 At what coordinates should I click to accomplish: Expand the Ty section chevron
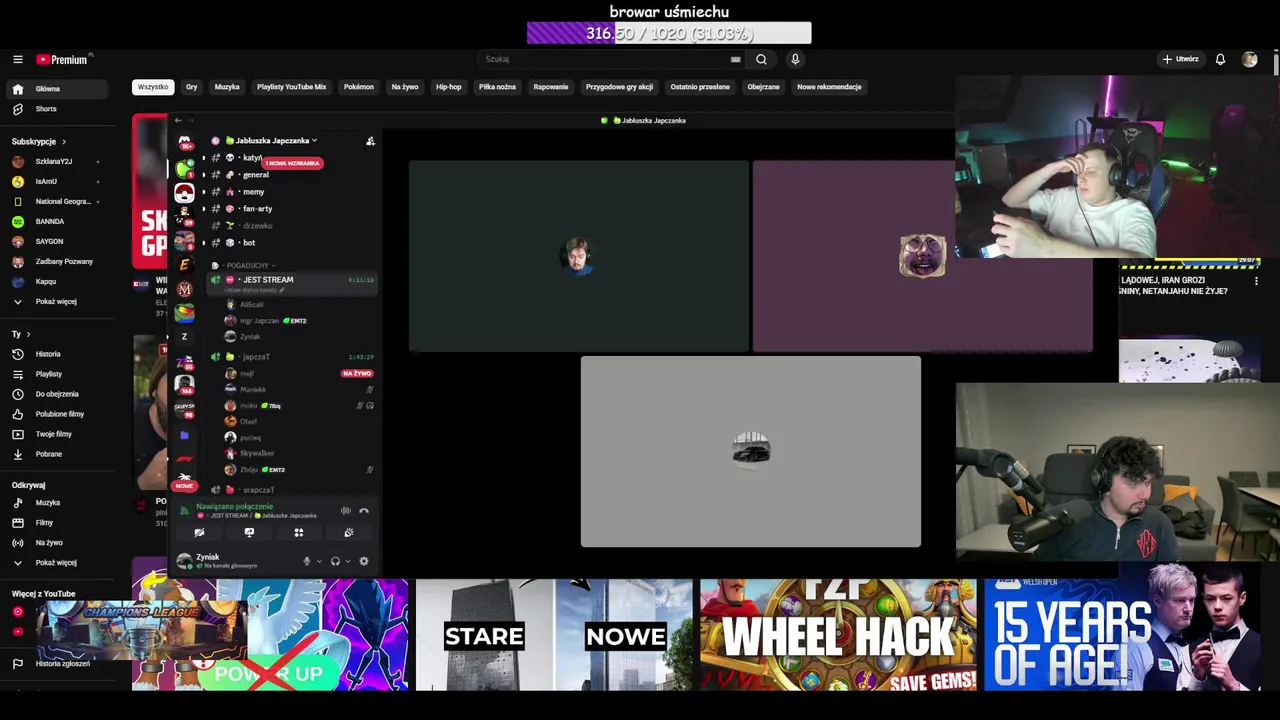28,334
